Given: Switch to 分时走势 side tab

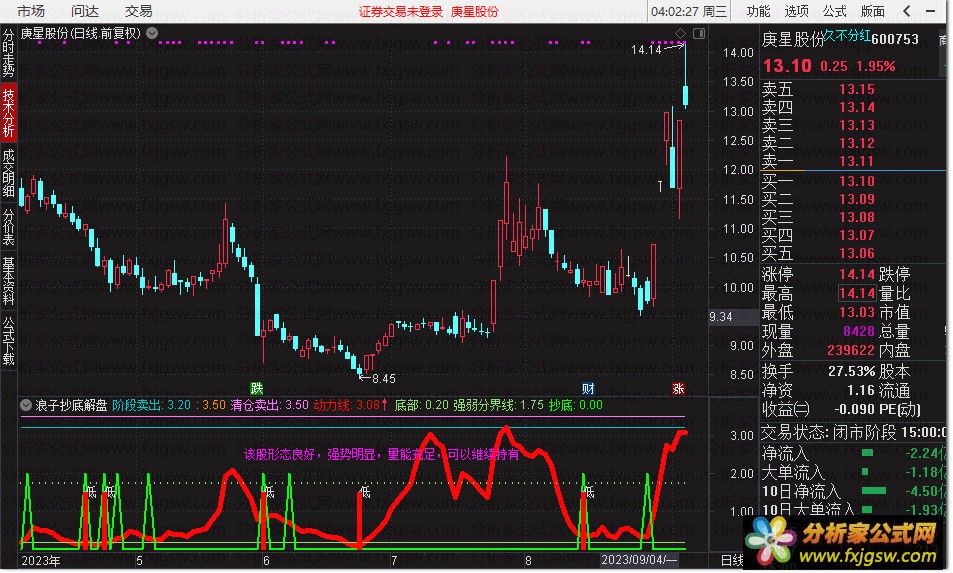Looking at the screenshot, I should (9, 53).
